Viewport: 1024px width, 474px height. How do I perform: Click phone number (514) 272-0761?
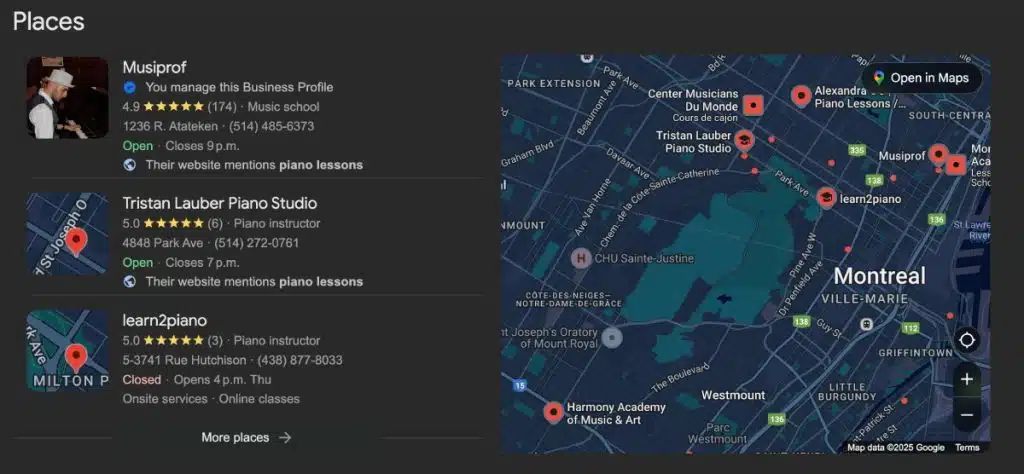[x=257, y=243]
